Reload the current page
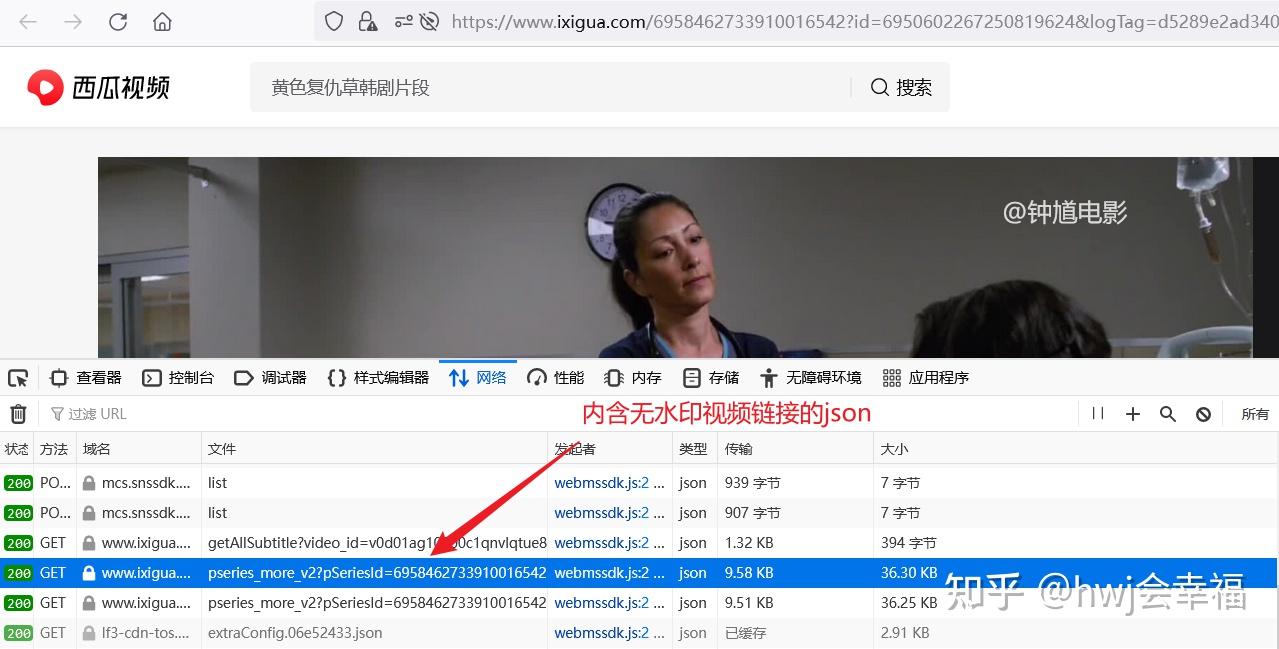1279x649 pixels. 118,21
